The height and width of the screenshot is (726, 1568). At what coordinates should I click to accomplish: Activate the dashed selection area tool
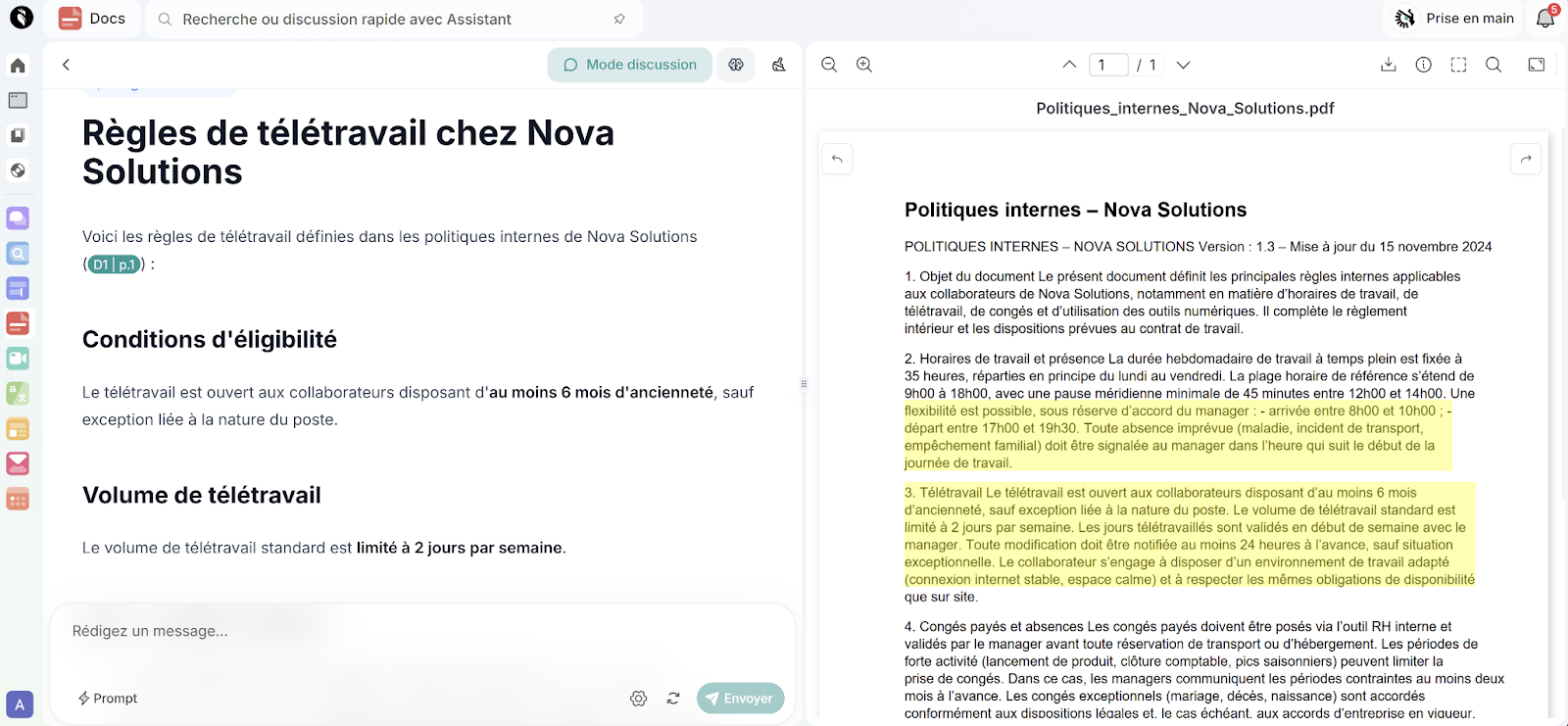pyautogui.click(x=1458, y=65)
